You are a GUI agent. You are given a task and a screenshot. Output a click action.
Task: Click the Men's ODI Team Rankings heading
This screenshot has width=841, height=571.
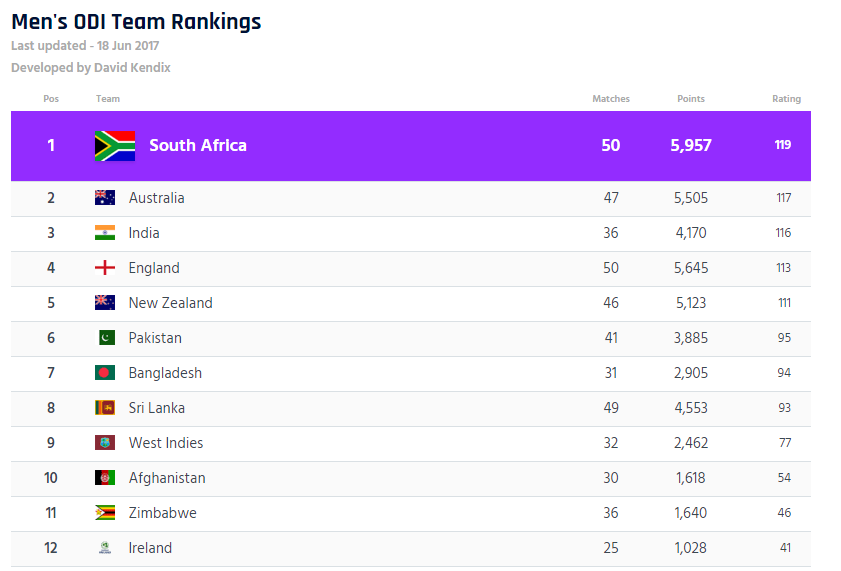click(136, 22)
